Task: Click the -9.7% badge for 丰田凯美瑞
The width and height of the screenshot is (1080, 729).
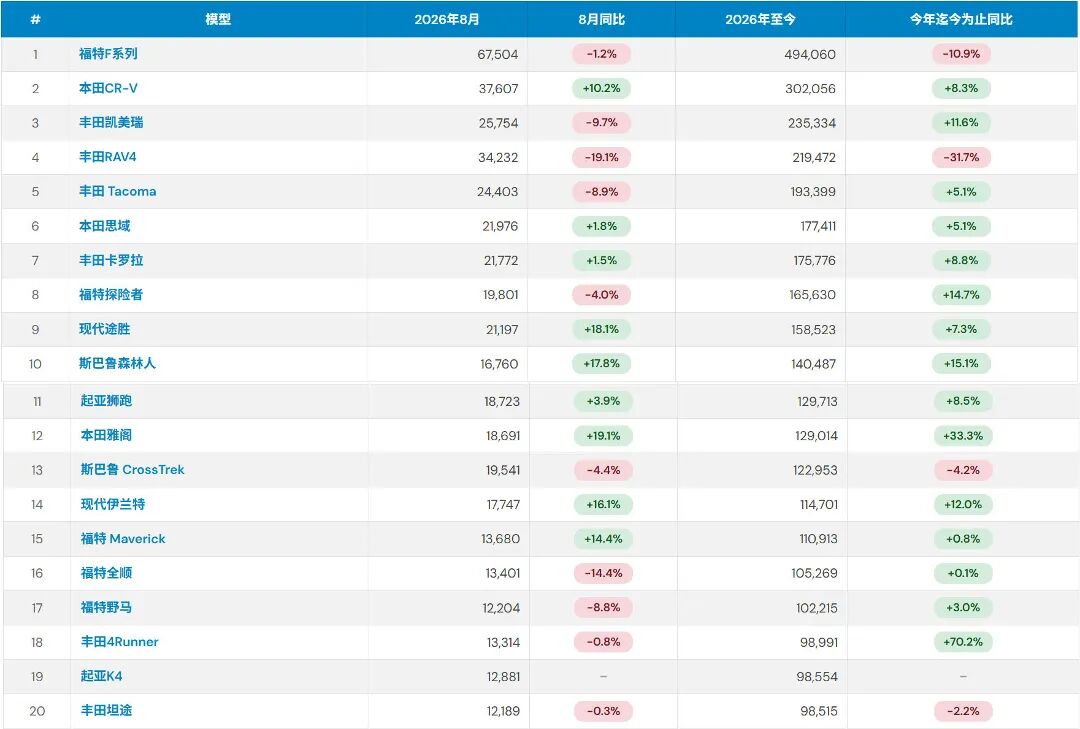Action: click(x=601, y=123)
